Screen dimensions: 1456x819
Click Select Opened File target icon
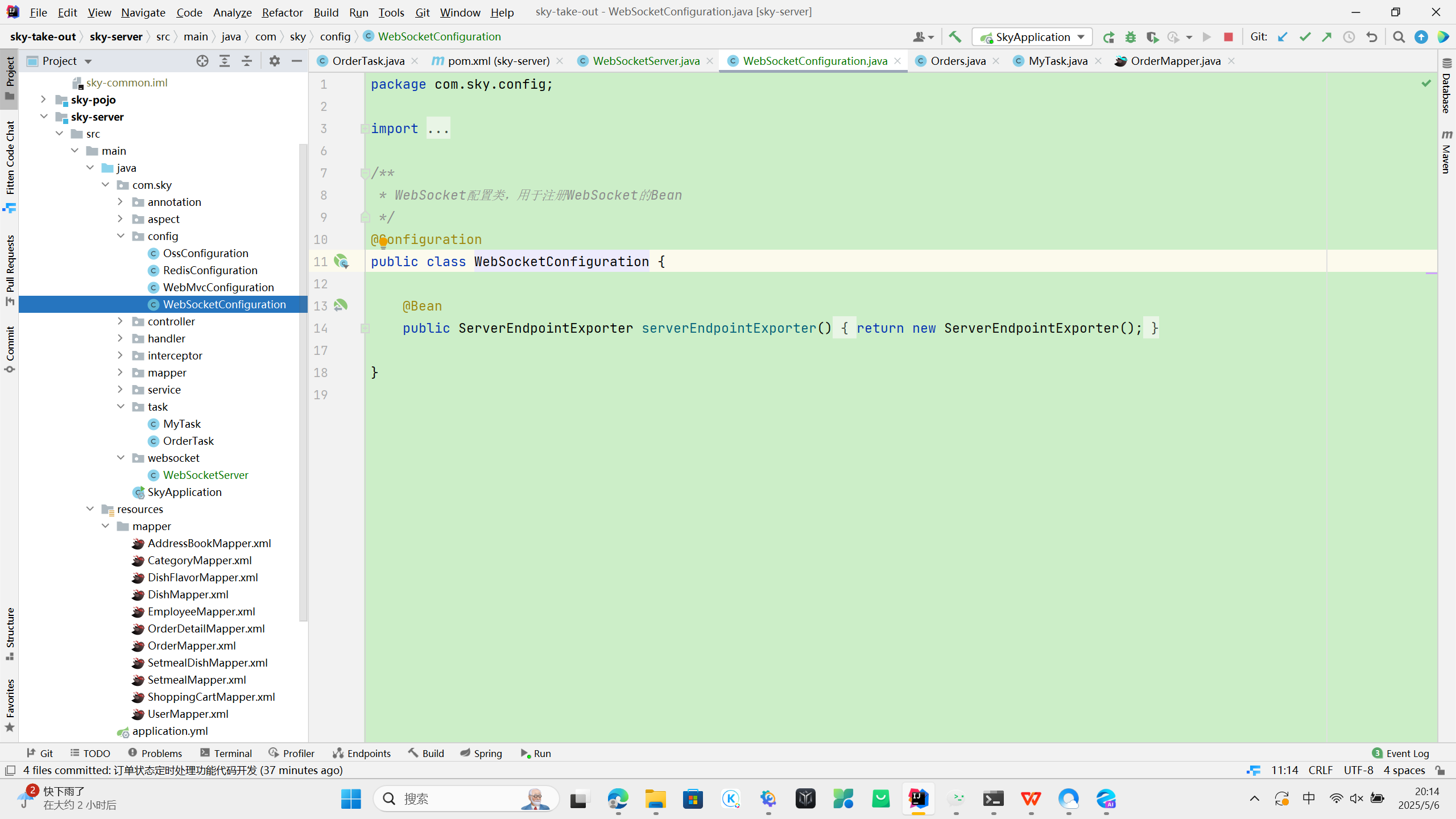pos(202,61)
